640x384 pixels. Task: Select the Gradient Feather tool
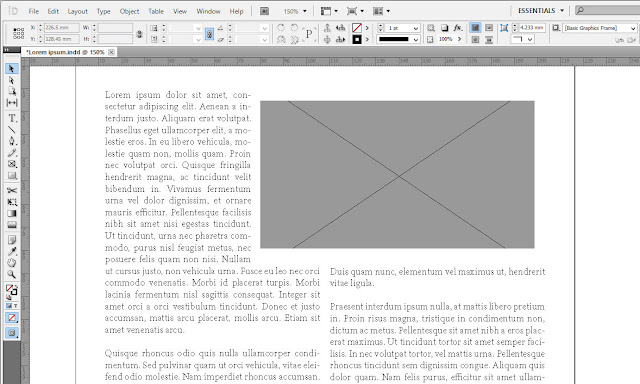tap(11, 225)
